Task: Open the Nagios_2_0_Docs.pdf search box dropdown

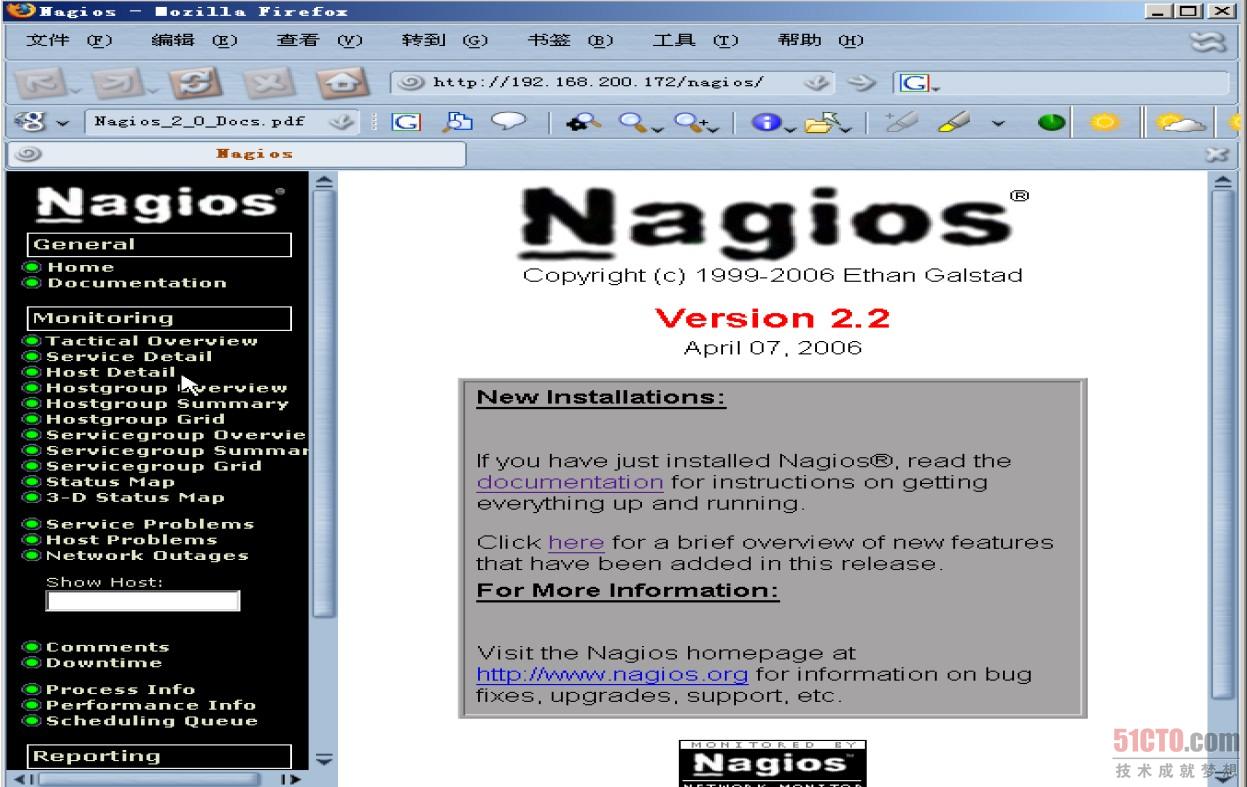Action: [x=343, y=122]
